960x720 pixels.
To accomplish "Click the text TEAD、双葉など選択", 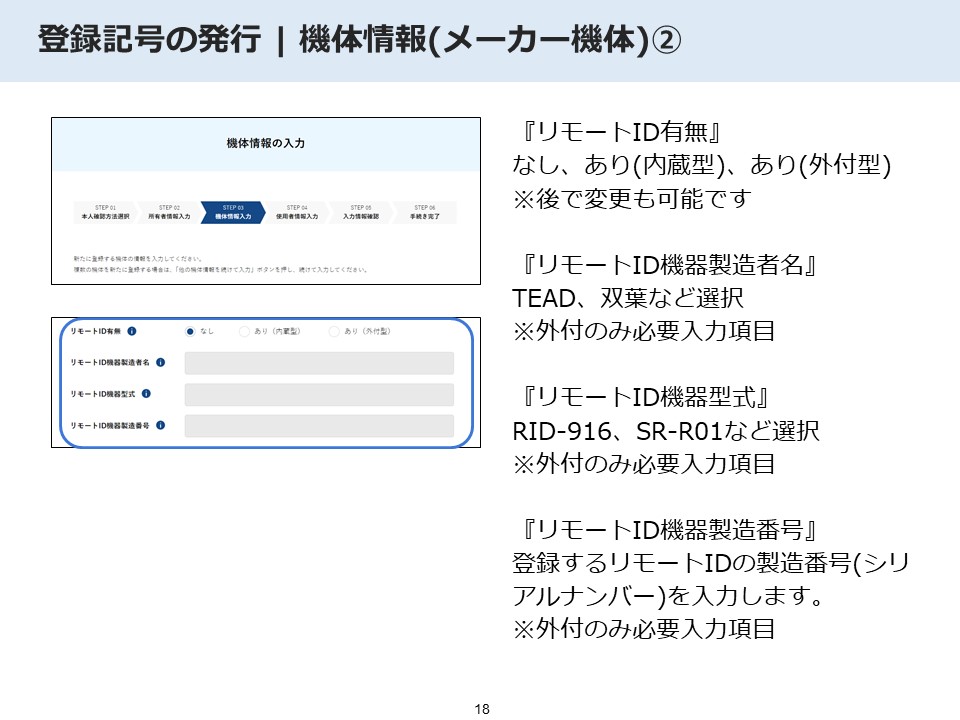I will pyautogui.click(x=628, y=298).
